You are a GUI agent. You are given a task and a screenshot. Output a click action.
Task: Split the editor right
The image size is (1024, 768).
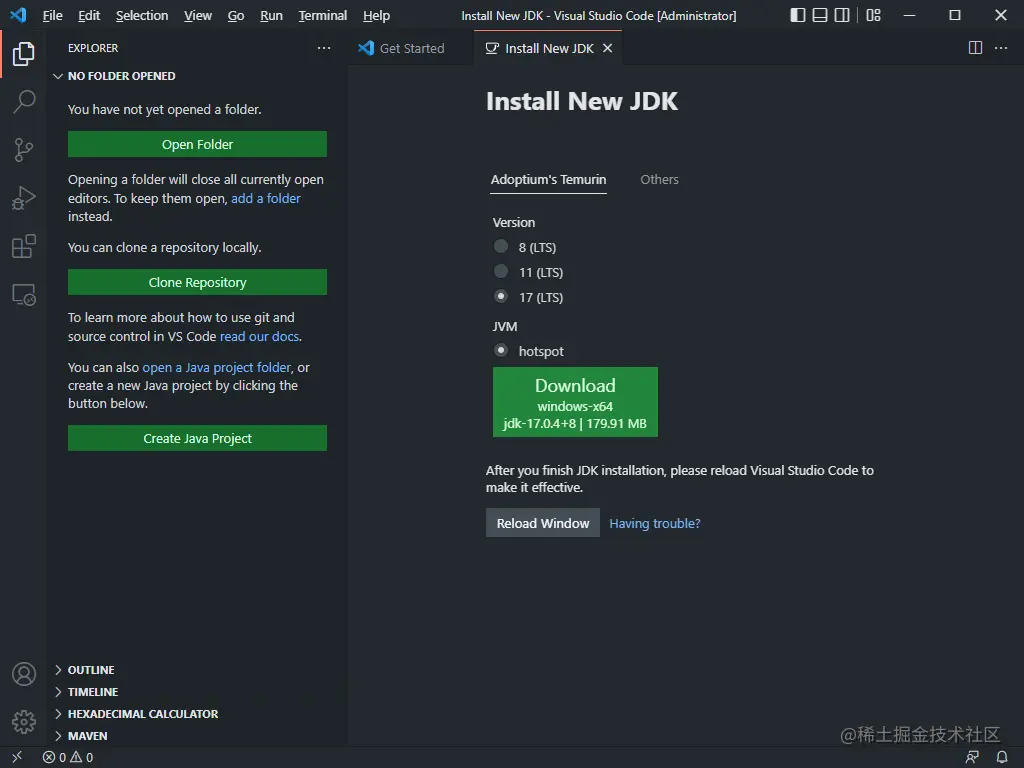(x=975, y=48)
